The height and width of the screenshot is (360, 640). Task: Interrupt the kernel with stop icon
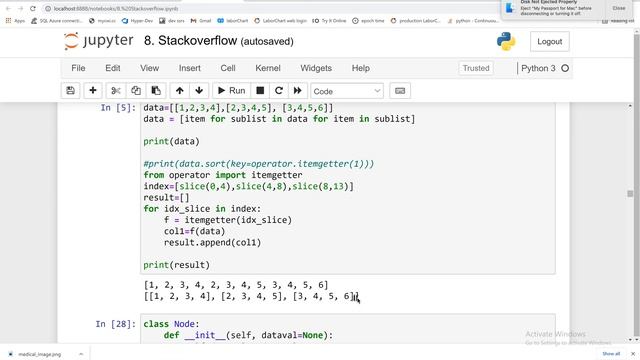click(x=260, y=91)
